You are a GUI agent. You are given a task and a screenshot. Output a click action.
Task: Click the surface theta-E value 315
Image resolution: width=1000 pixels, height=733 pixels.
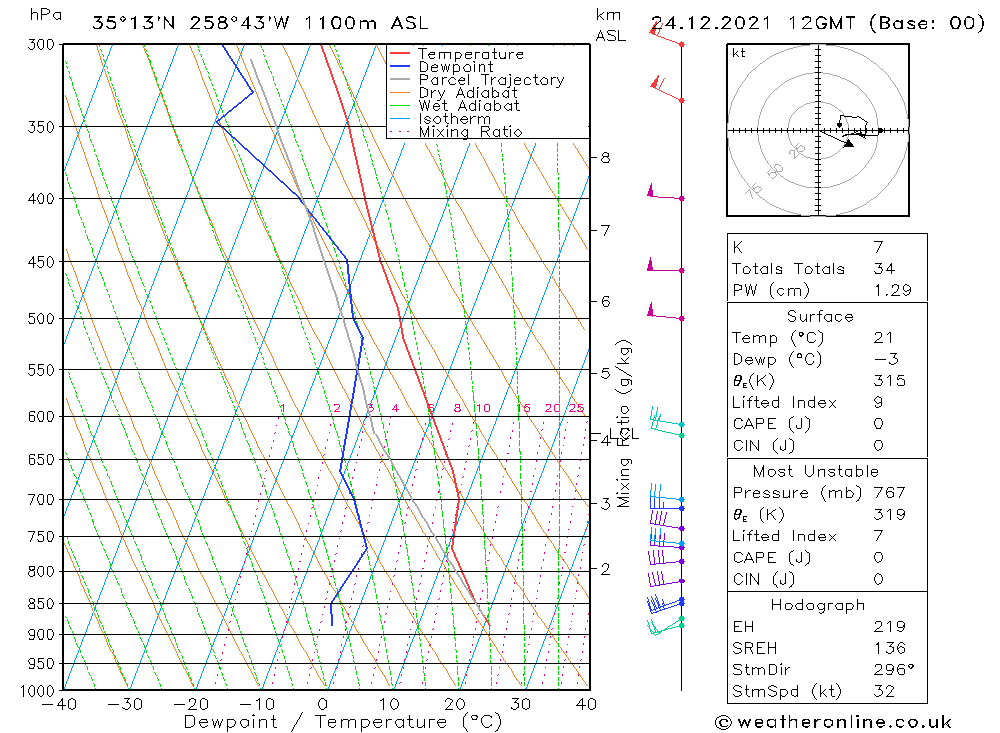pyautogui.click(x=890, y=381)
